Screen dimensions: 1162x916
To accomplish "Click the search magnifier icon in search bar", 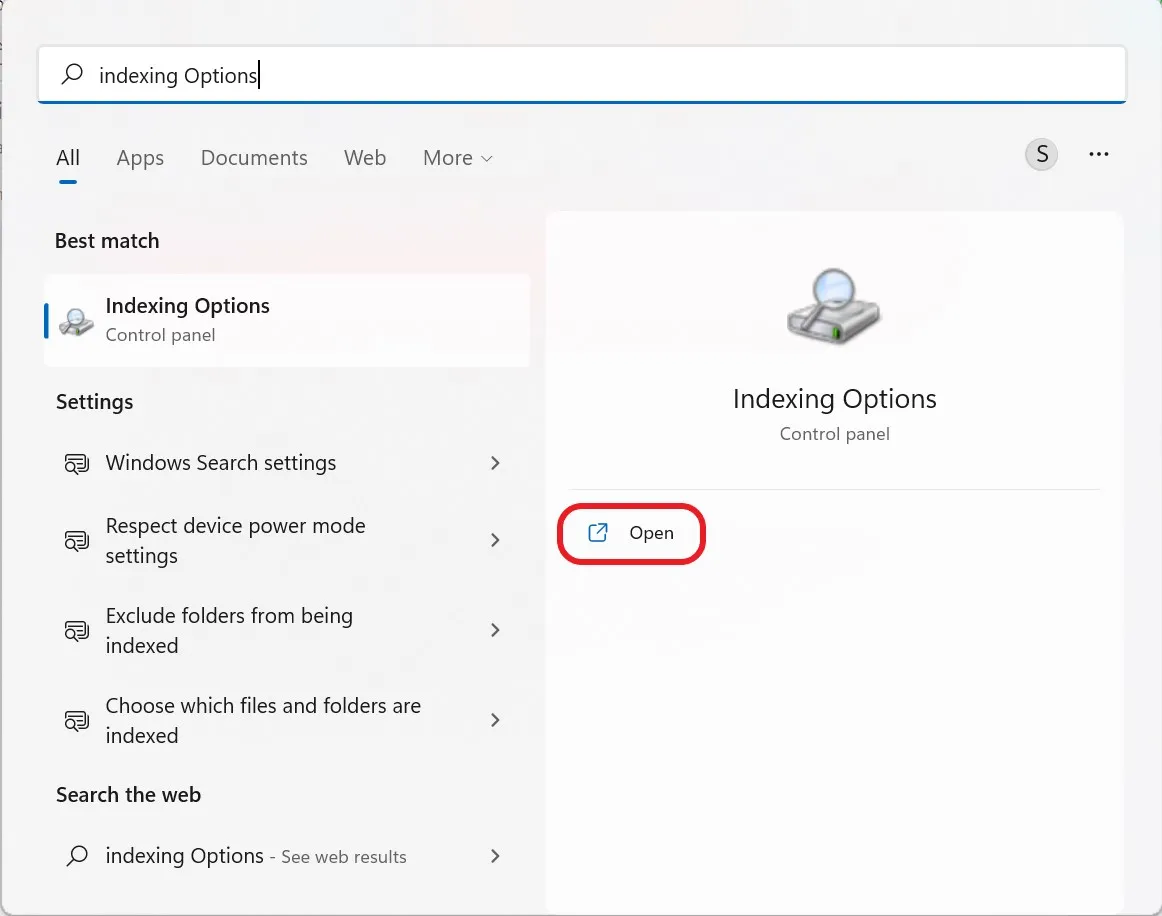I will click(72, 74).
